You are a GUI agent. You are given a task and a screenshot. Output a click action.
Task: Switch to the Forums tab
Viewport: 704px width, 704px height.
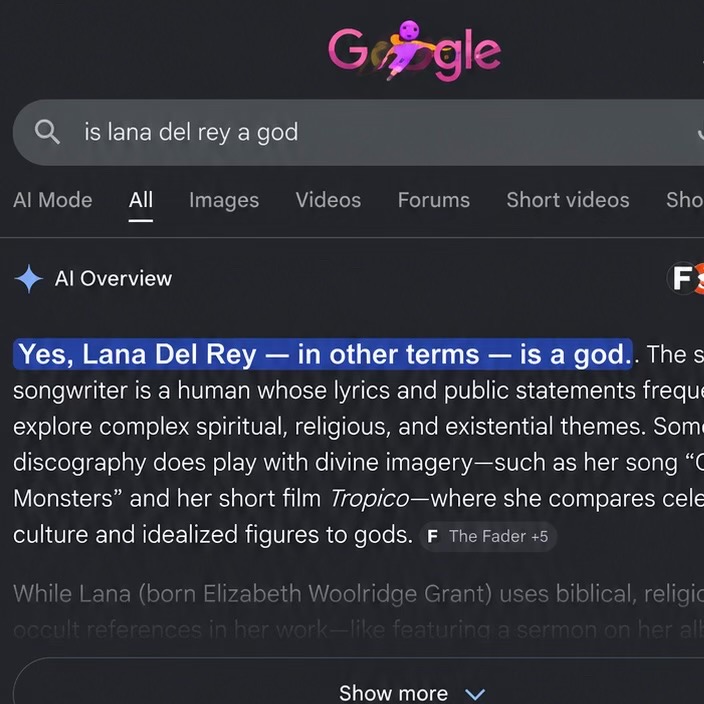[x=434, y=200]
